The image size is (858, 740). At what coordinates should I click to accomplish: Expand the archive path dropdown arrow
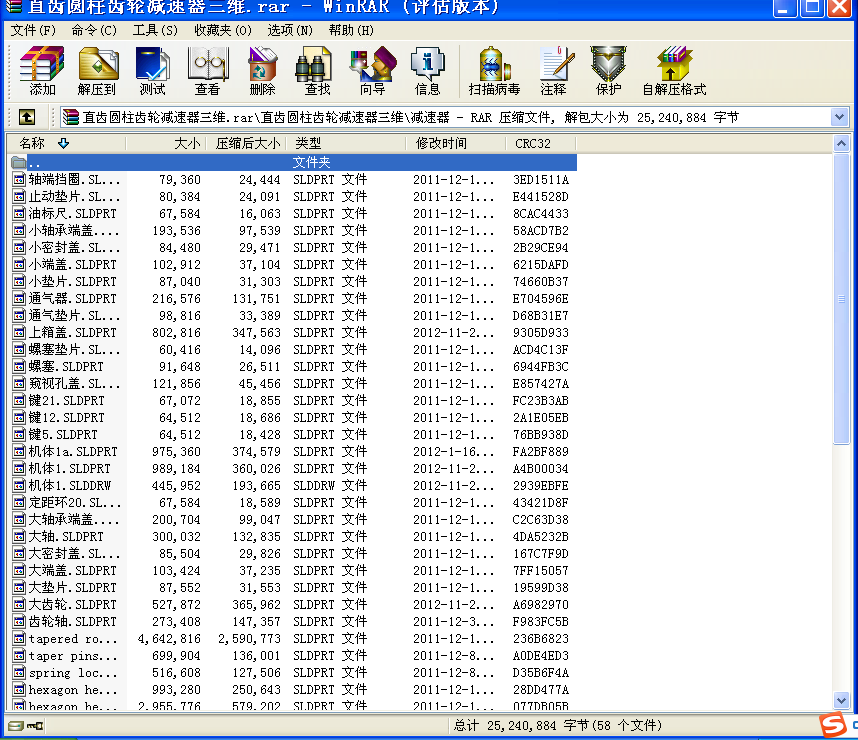pos(839,117)
